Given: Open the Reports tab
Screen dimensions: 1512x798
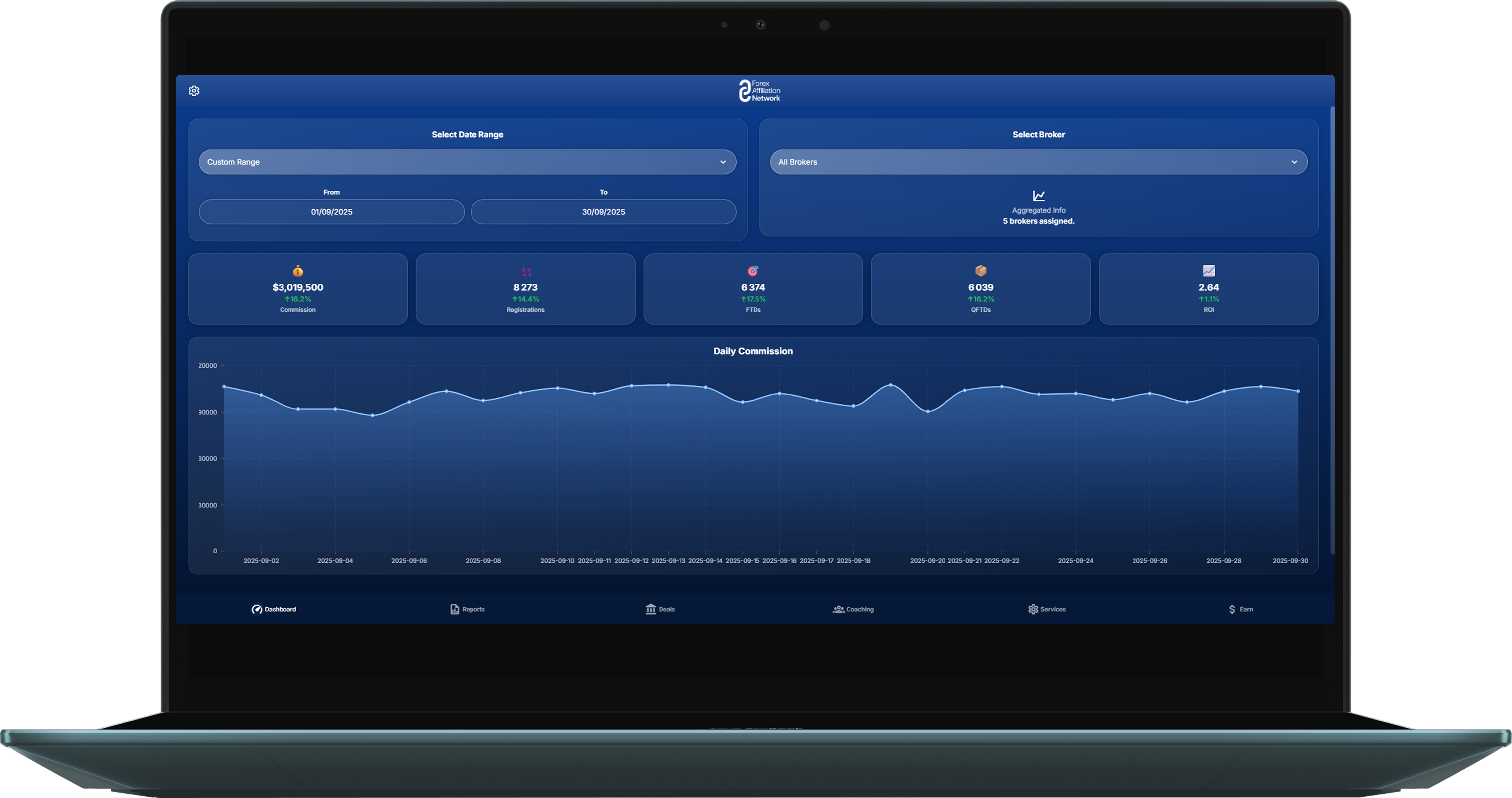Looking at the screenshot, I should [x=467, y=609].
